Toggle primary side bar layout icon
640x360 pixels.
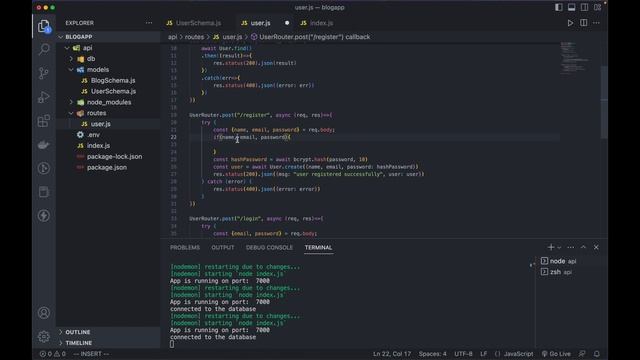(x=558, y=7)
